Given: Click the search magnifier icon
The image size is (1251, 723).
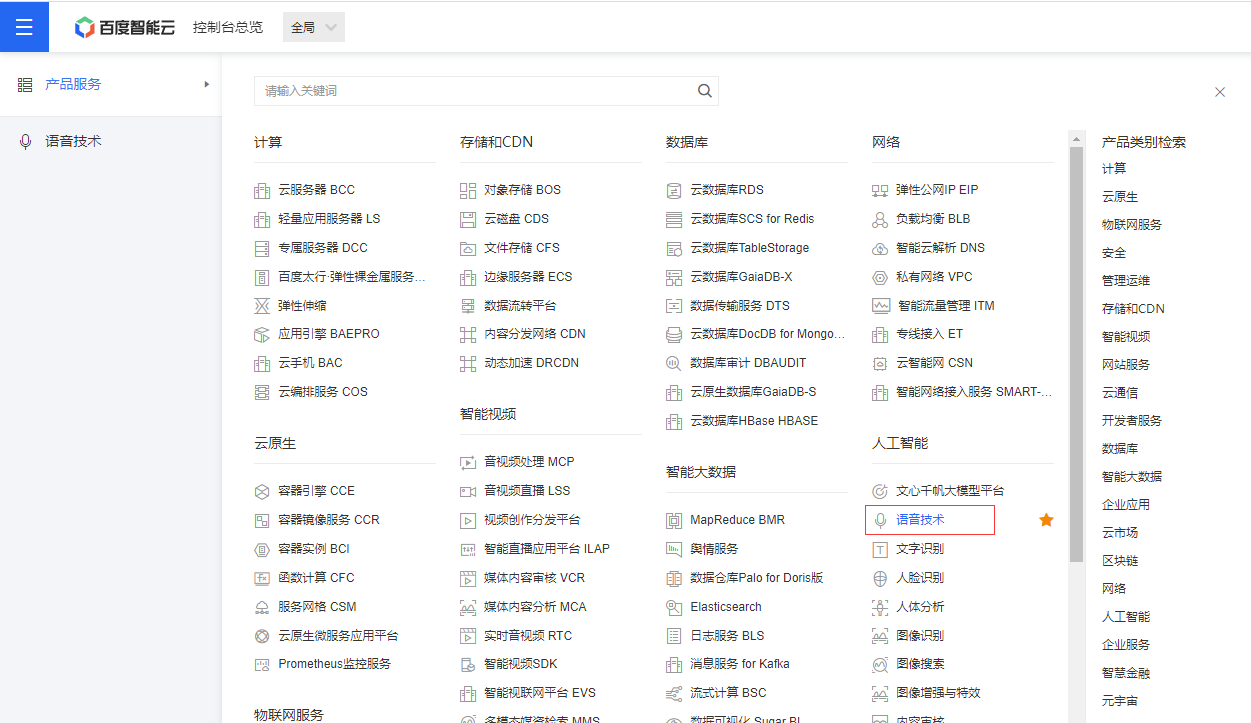Looking at the screenshot, I should point(705,91).
